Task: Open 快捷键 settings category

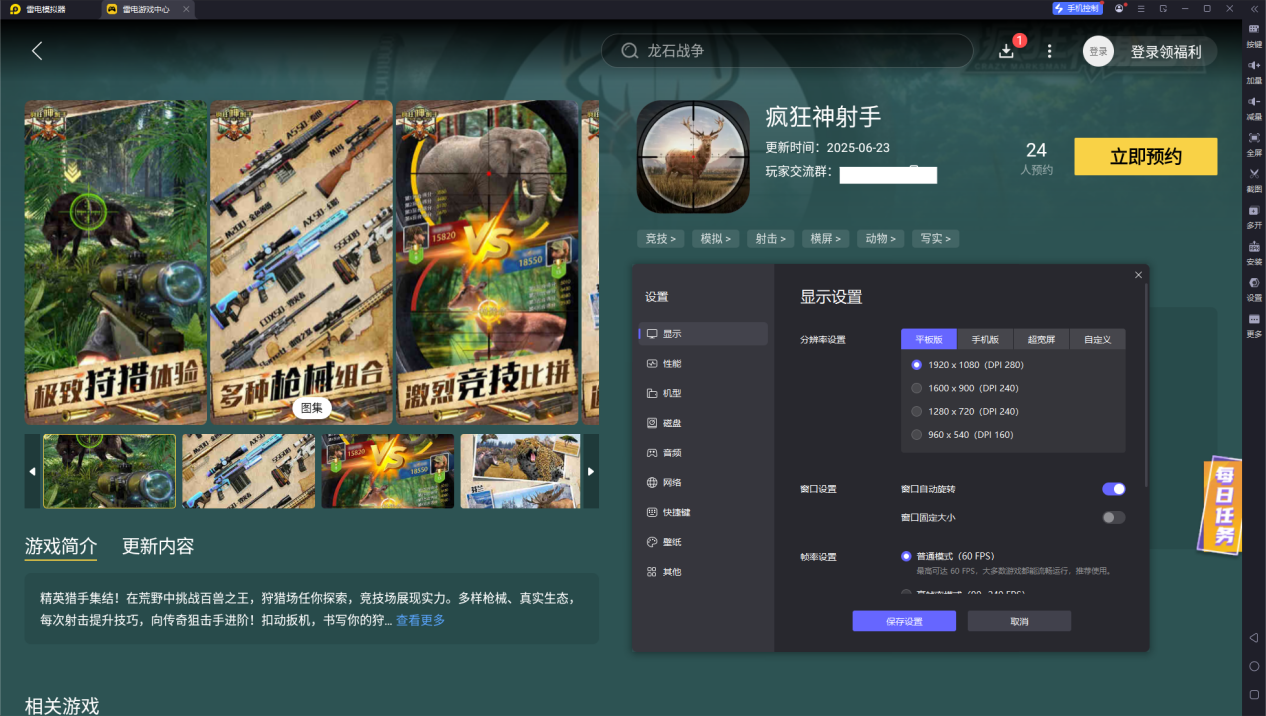Action: pos(704,512)
